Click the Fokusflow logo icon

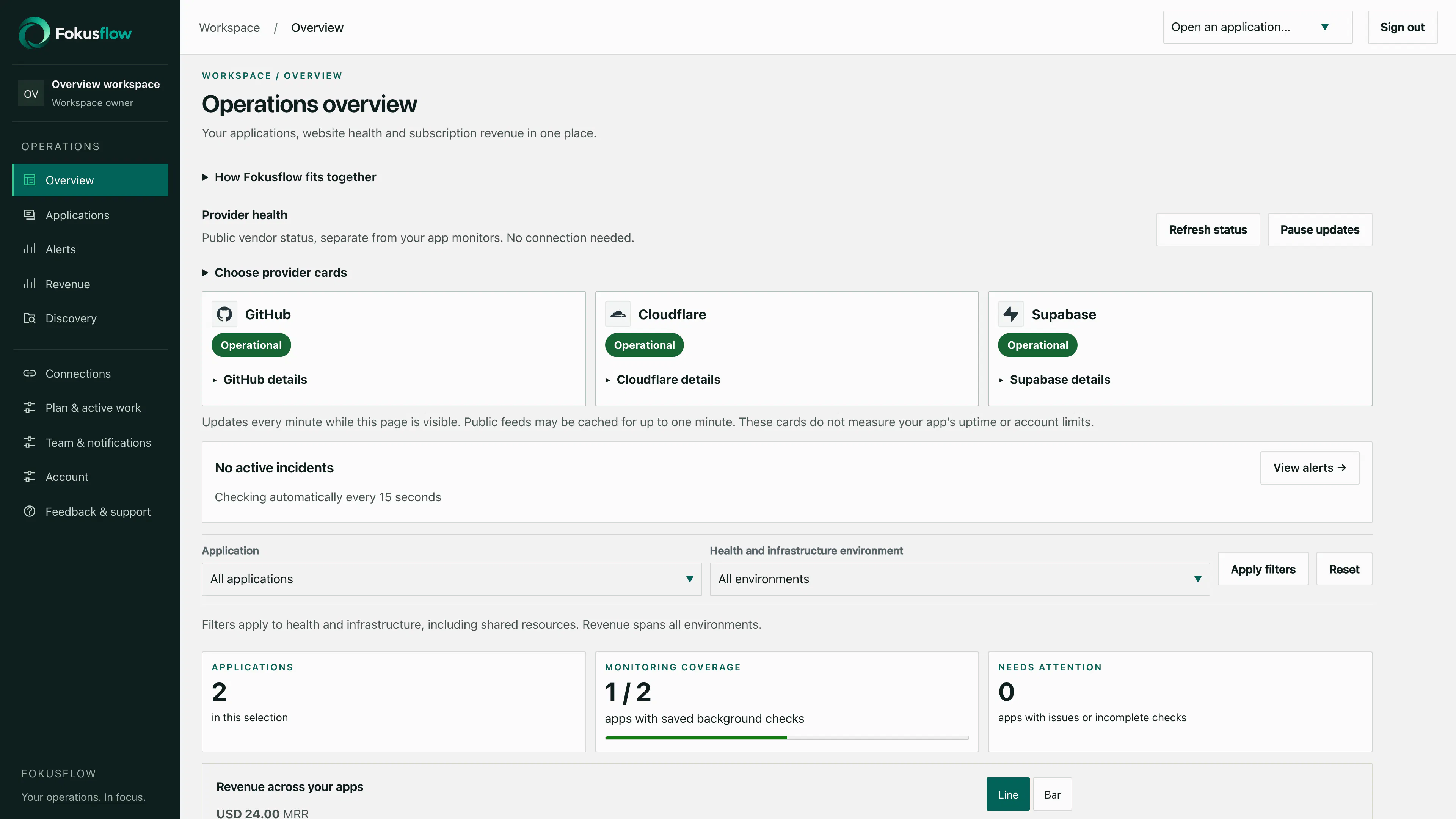pos(35,33)
